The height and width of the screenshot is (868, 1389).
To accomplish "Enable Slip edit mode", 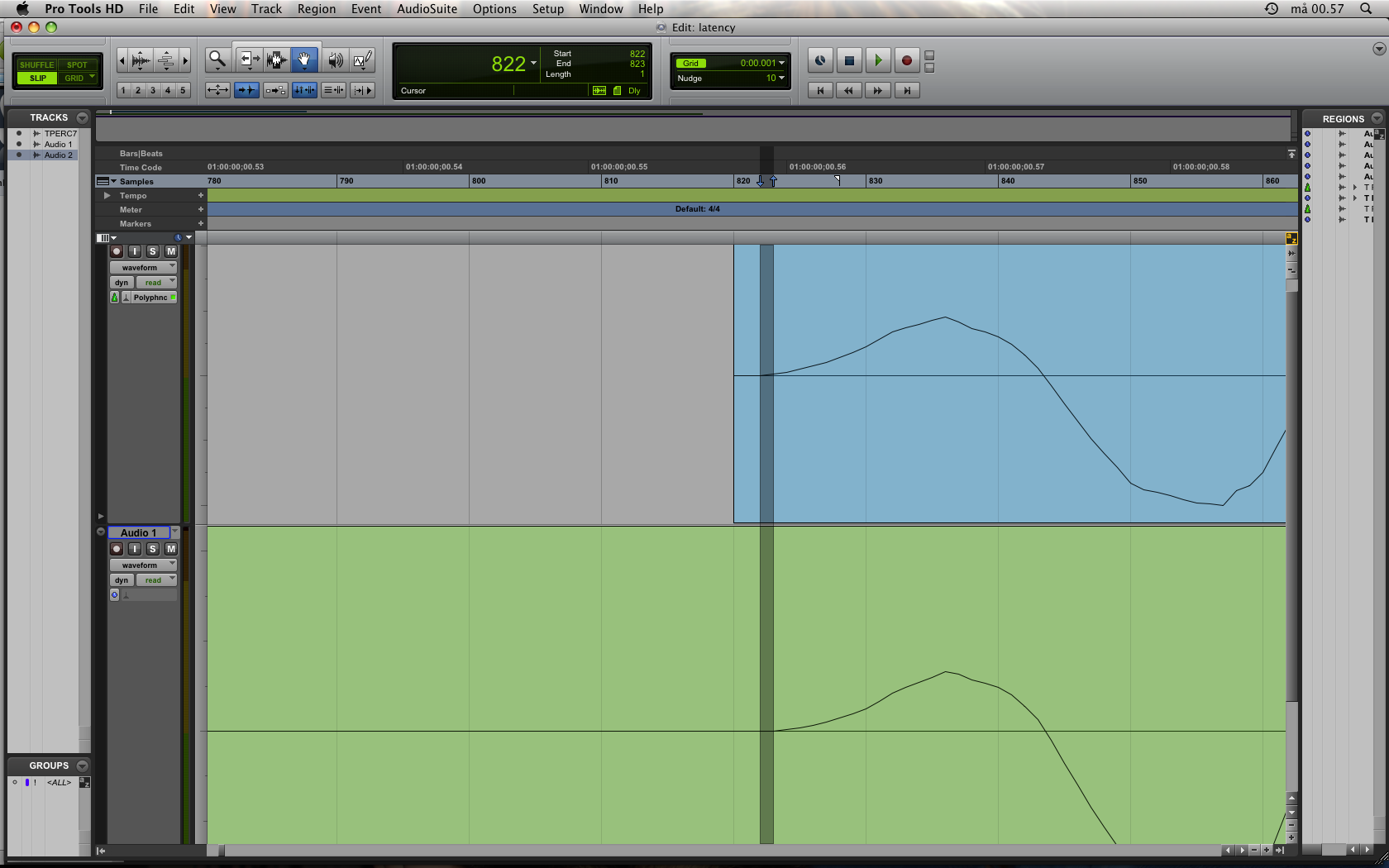I will coord(37,79).
